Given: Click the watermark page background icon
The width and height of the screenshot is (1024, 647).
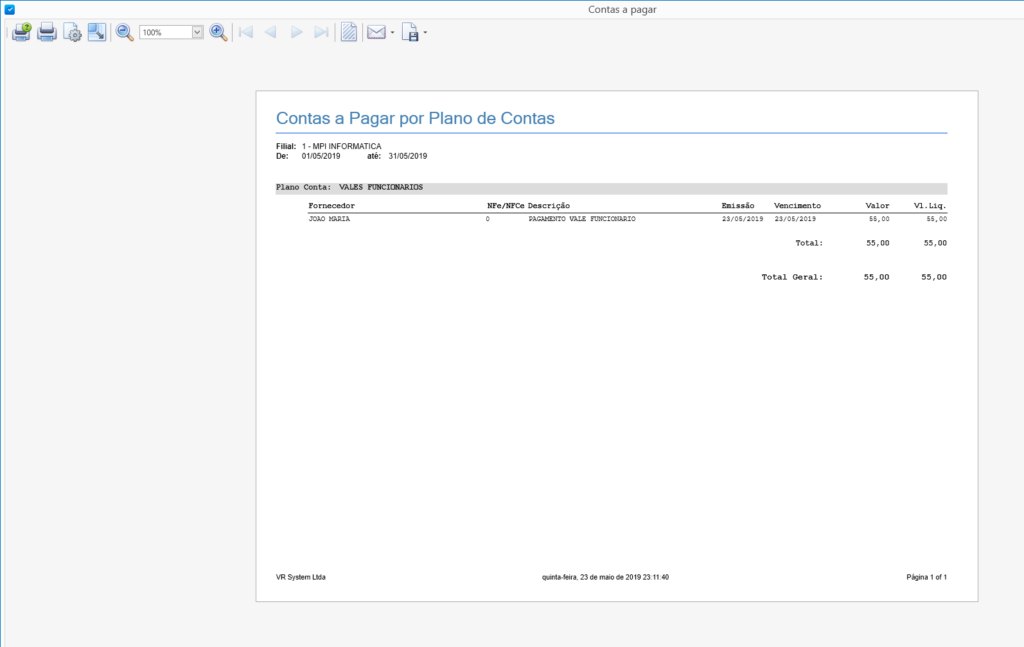Looking at the screenshot, I should point(349,32).
